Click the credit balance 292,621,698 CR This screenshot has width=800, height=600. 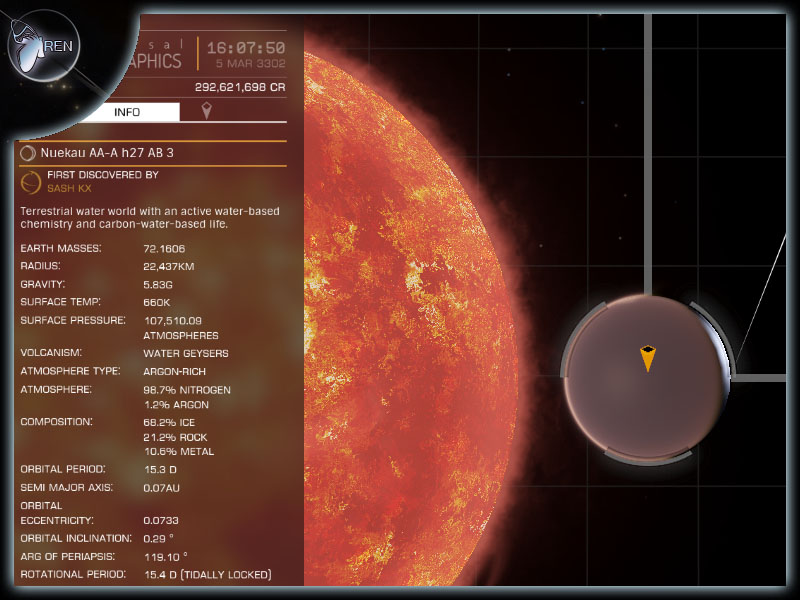pyautogui.click(x=240, y=87)
